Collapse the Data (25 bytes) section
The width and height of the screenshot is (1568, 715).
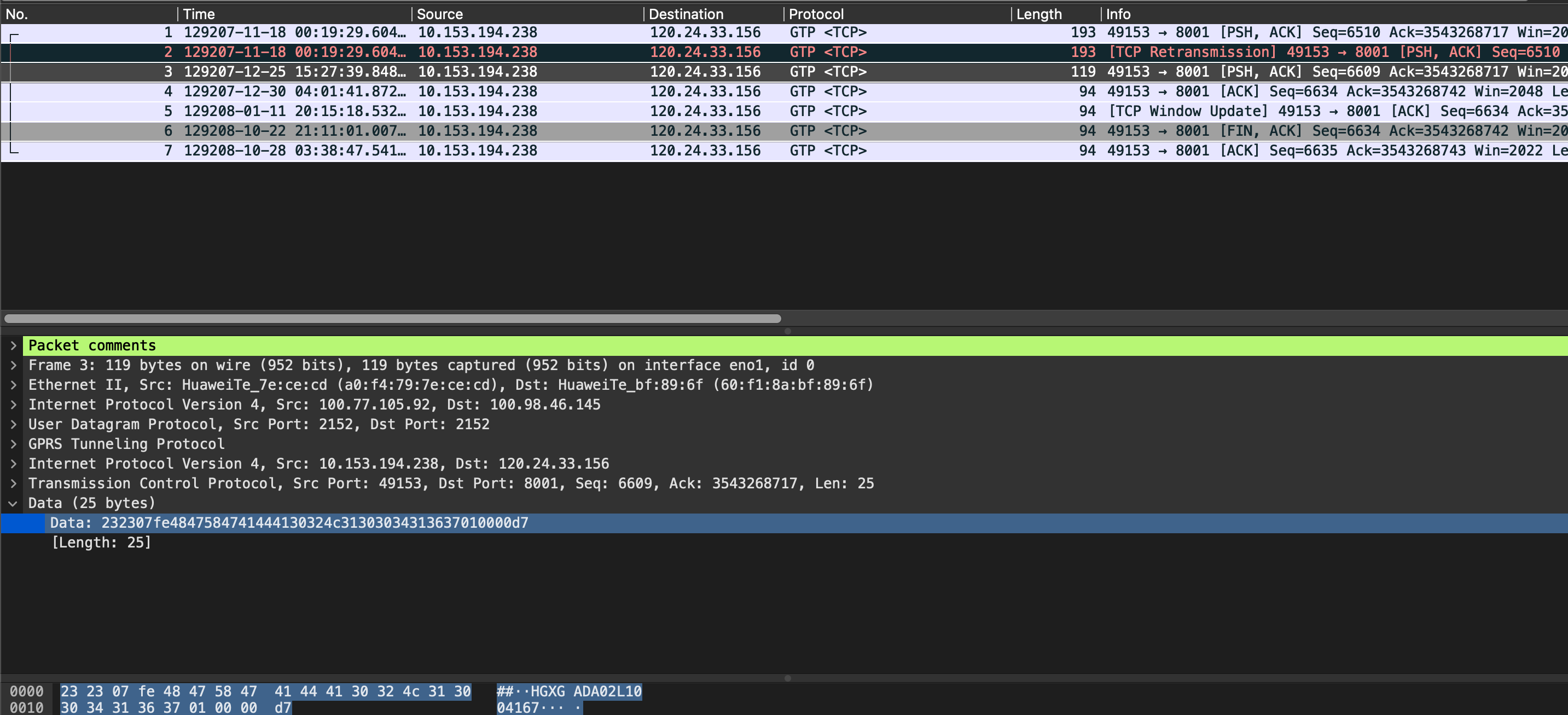[13, 503]
